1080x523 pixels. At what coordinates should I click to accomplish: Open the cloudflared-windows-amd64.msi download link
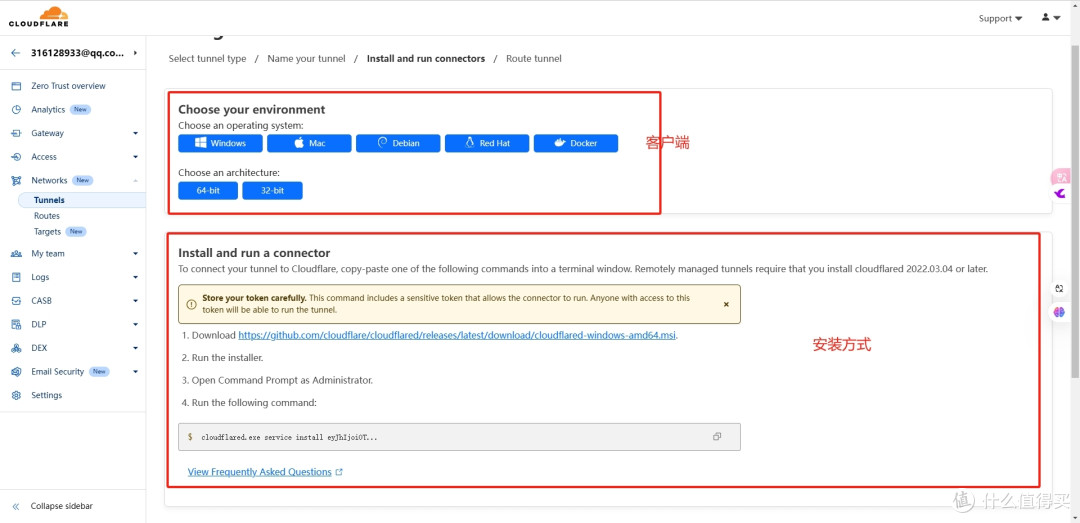[x=457, y=336]
